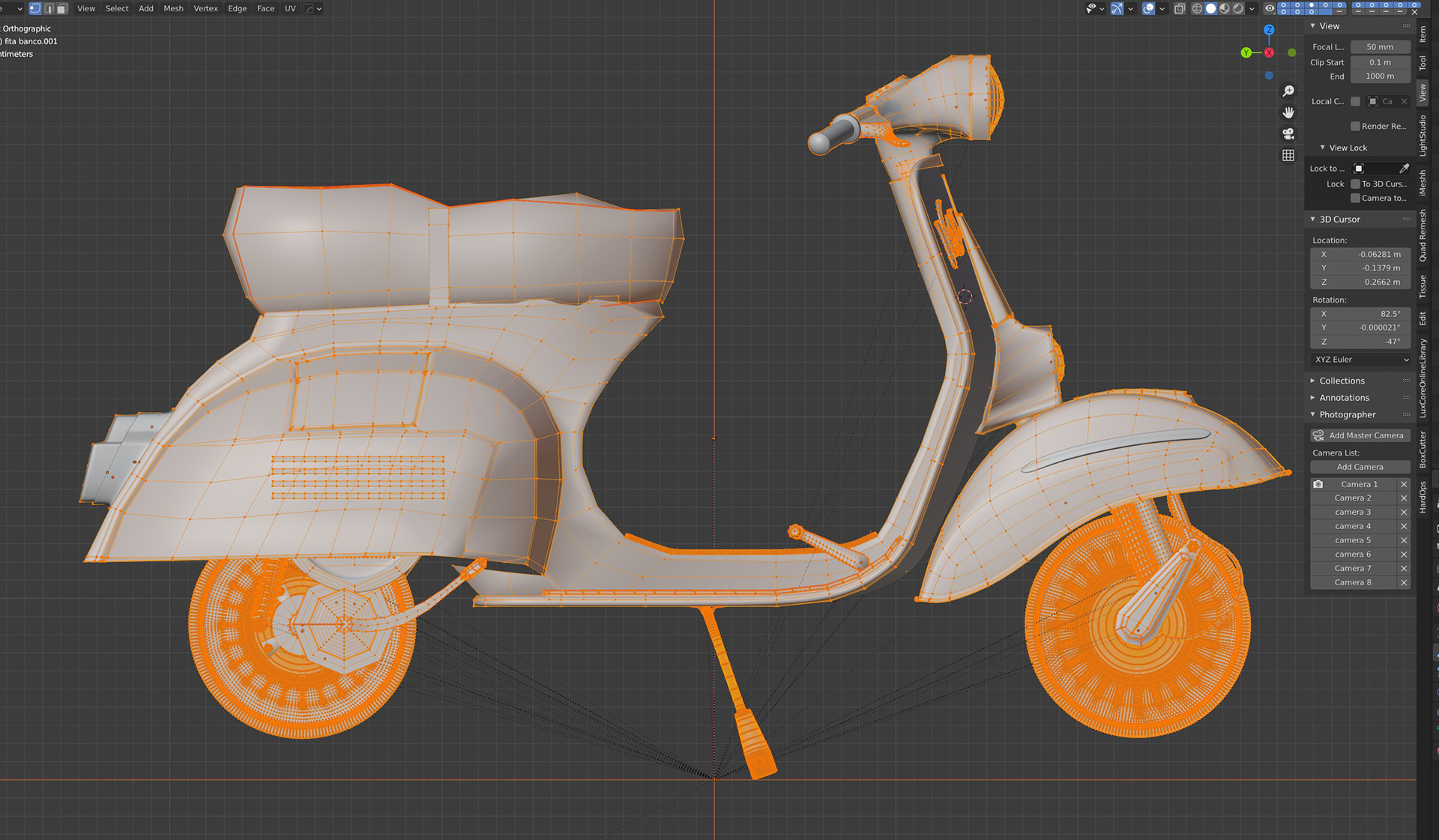This screenshot has width=1439, height=840.
Task: Enable wireframe viewport shading
Action: tap(1197, 9)
